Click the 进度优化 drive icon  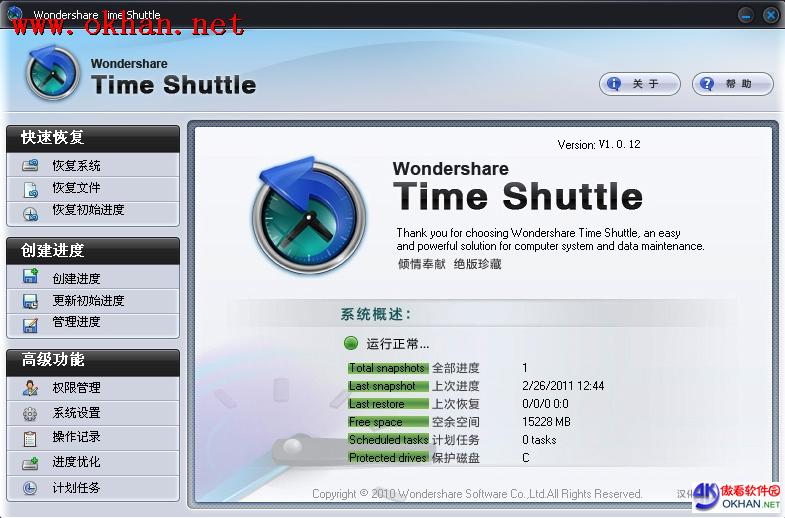30,463
